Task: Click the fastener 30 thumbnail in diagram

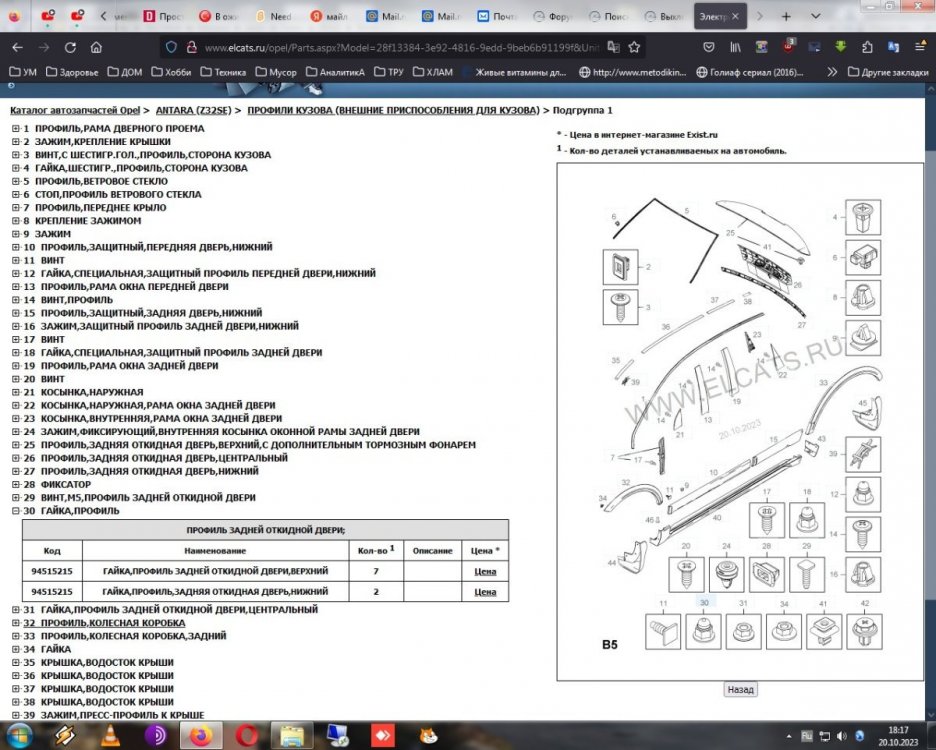Action: (704, 627)
